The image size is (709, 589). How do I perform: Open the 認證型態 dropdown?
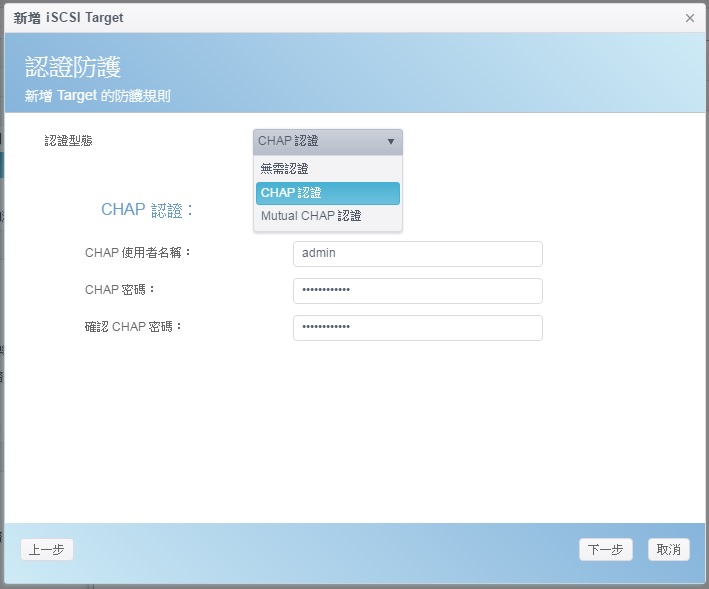328,141
